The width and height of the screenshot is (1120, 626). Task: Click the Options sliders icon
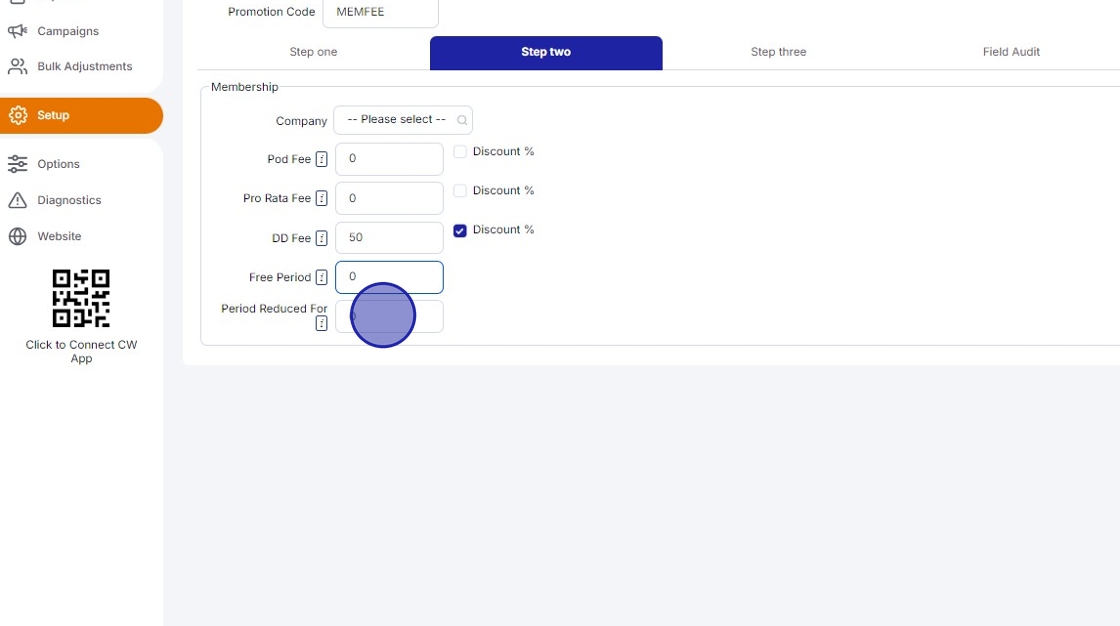[17, 164]
